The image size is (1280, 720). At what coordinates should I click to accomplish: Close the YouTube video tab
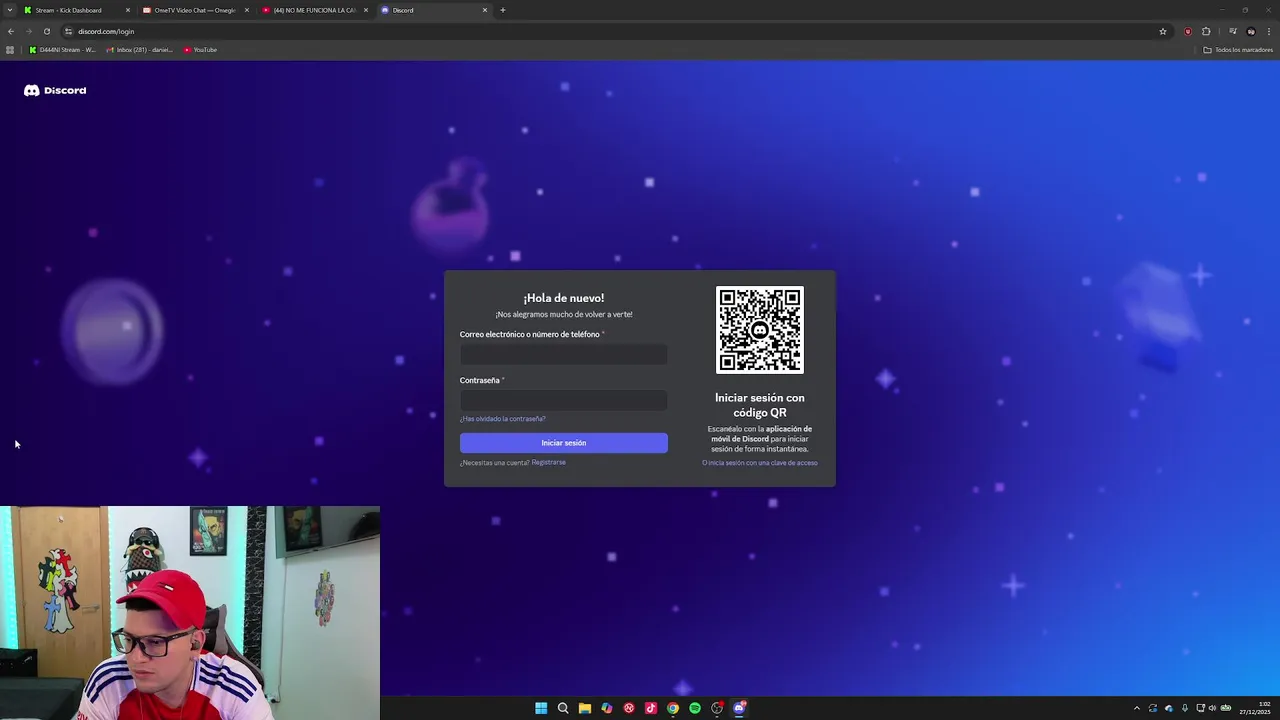[366, 10]
